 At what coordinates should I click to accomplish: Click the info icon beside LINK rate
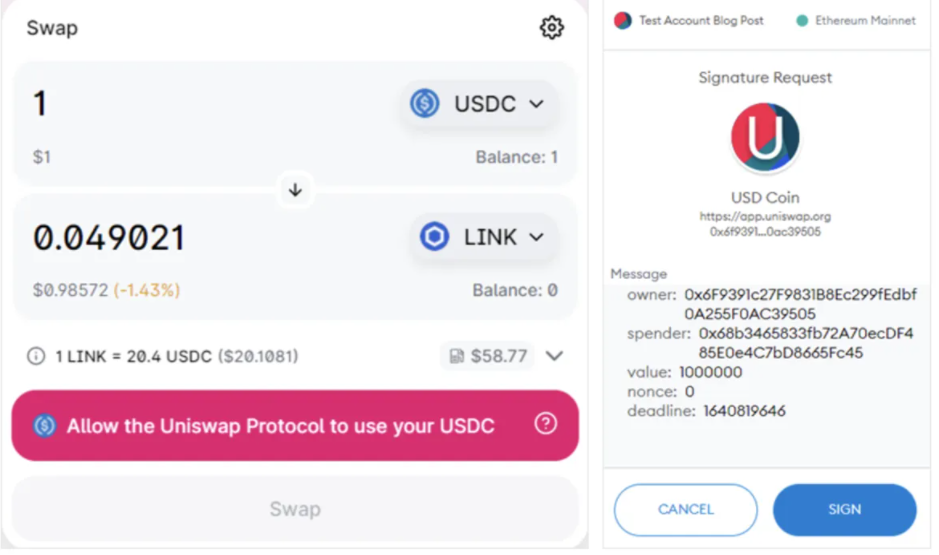pos(36,356)
